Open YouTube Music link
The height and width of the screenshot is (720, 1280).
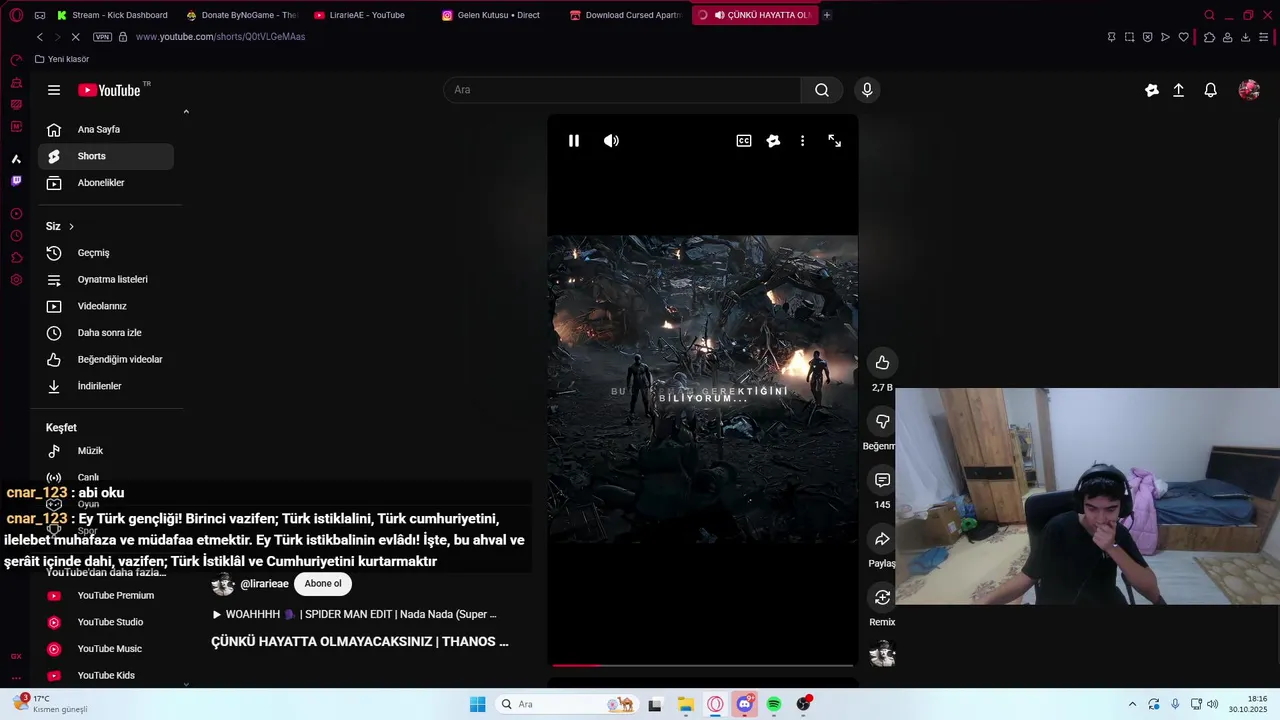pyautogui.click(x=106, y=649)
